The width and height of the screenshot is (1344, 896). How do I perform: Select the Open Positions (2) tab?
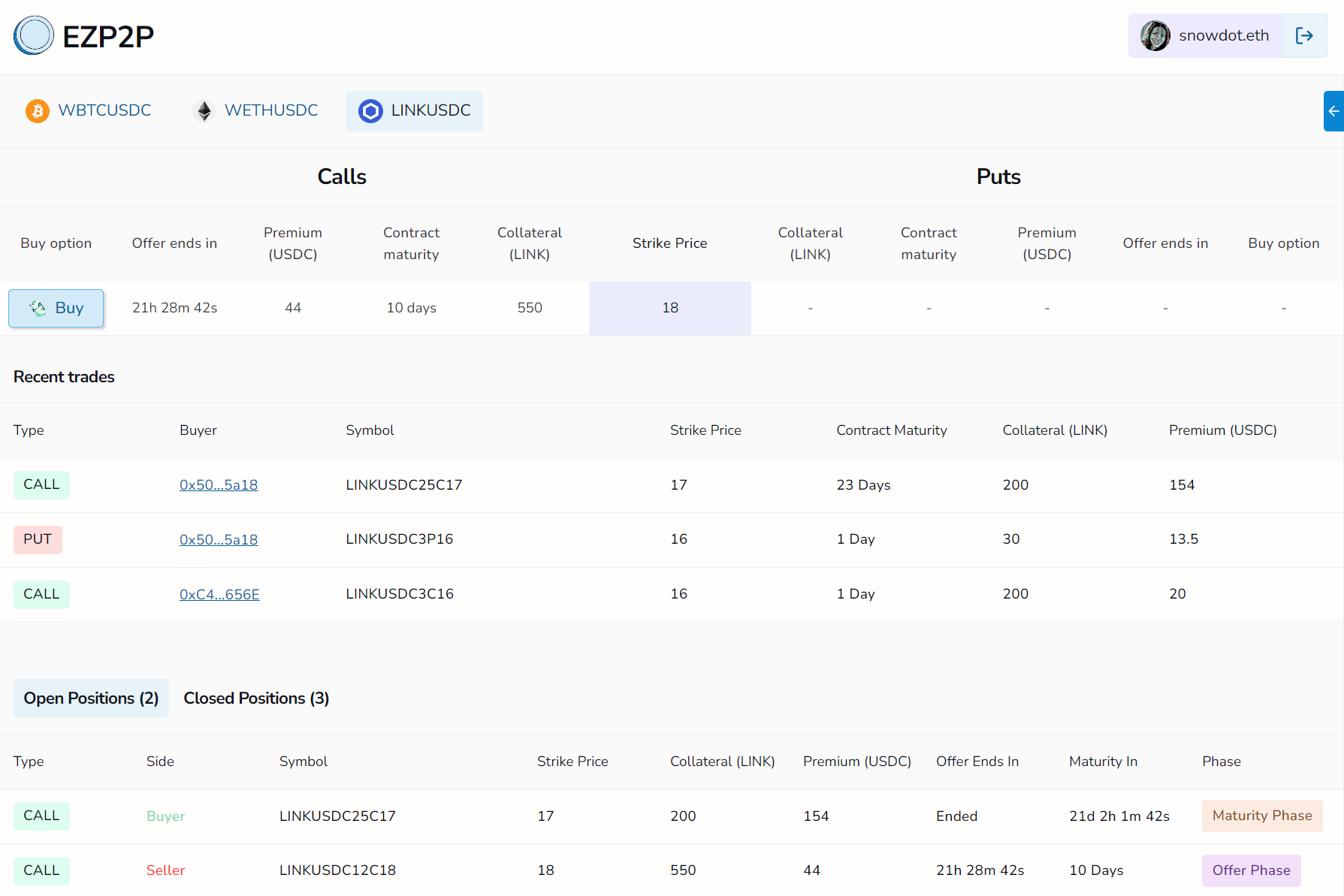pyautogui.click(x=91, y=698)
